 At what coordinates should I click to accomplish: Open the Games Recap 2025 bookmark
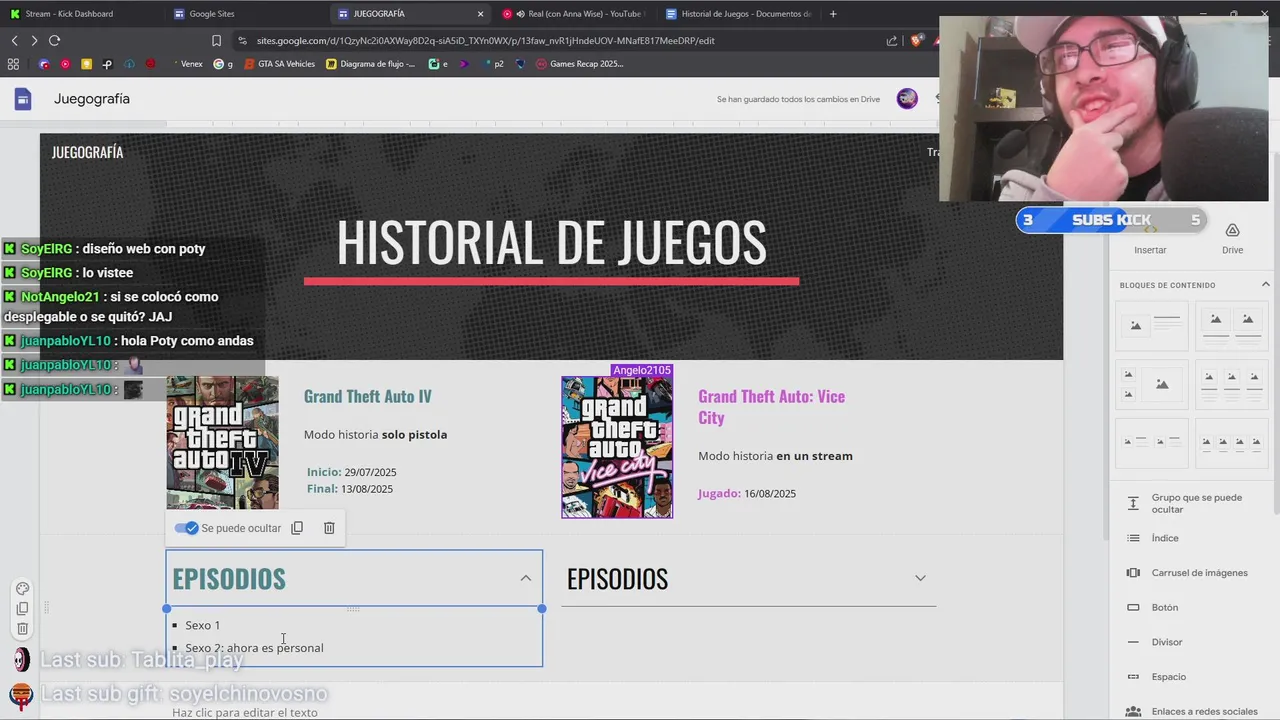pyautogui.click(x=580, y=64)
